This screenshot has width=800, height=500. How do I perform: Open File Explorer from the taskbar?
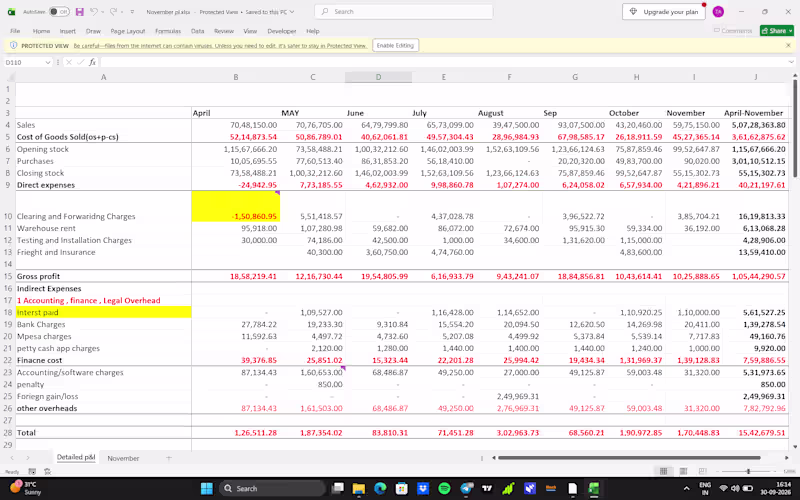tap(358, 488)
